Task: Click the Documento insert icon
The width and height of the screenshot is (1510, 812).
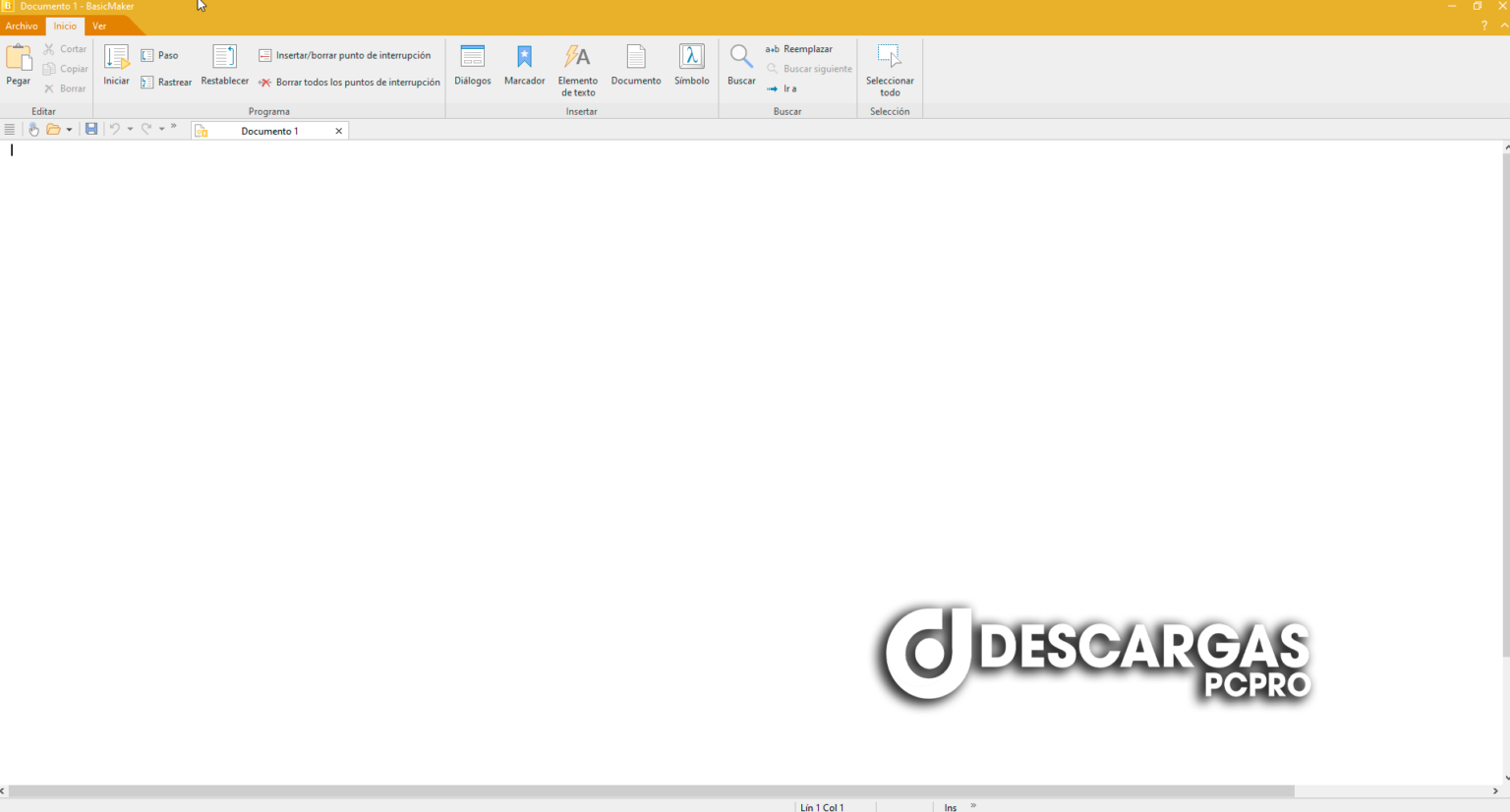Action: tap(636, 58)
